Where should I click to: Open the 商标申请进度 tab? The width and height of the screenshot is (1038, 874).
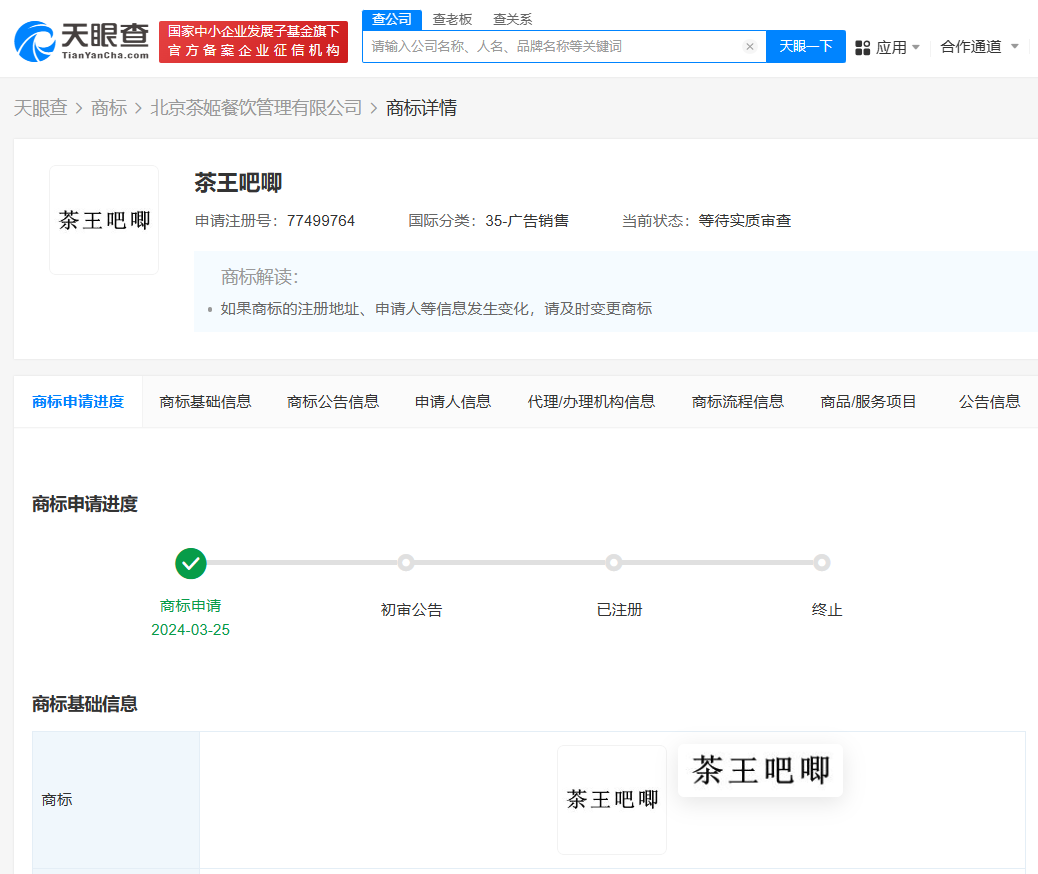click(78, 402)
